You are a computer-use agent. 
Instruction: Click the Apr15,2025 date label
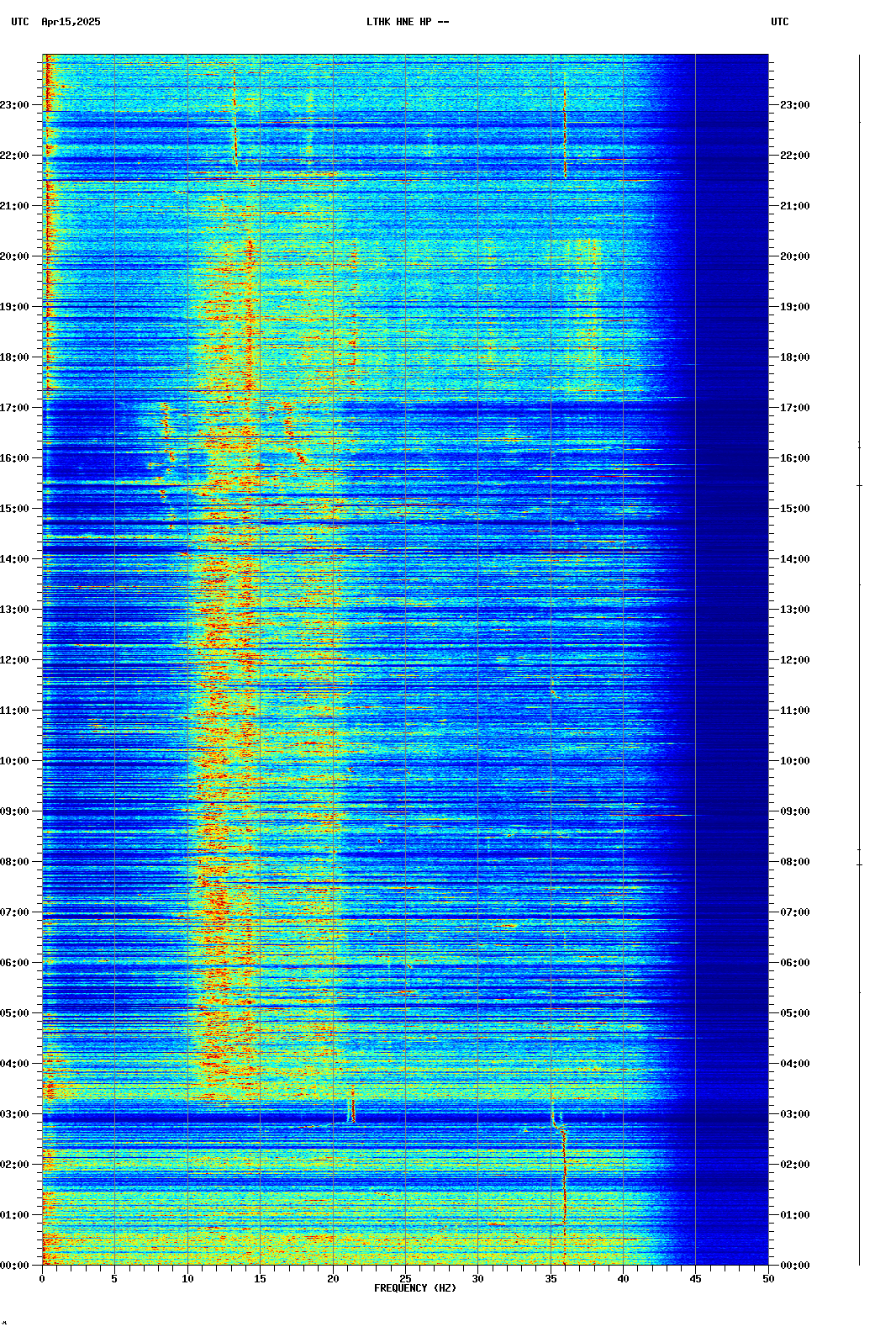pos(71,22)
